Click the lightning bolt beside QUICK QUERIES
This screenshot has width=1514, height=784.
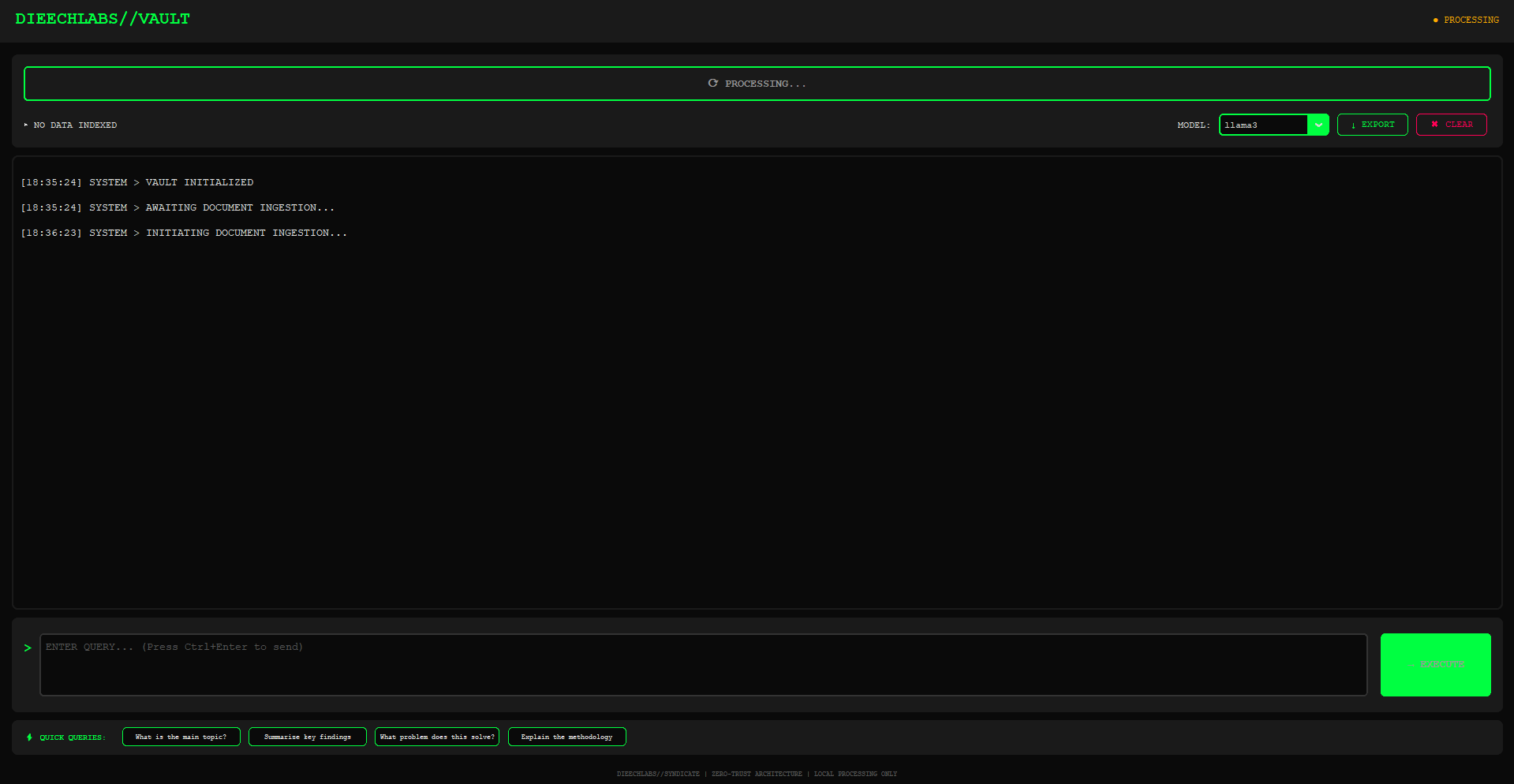coord(29,737)
